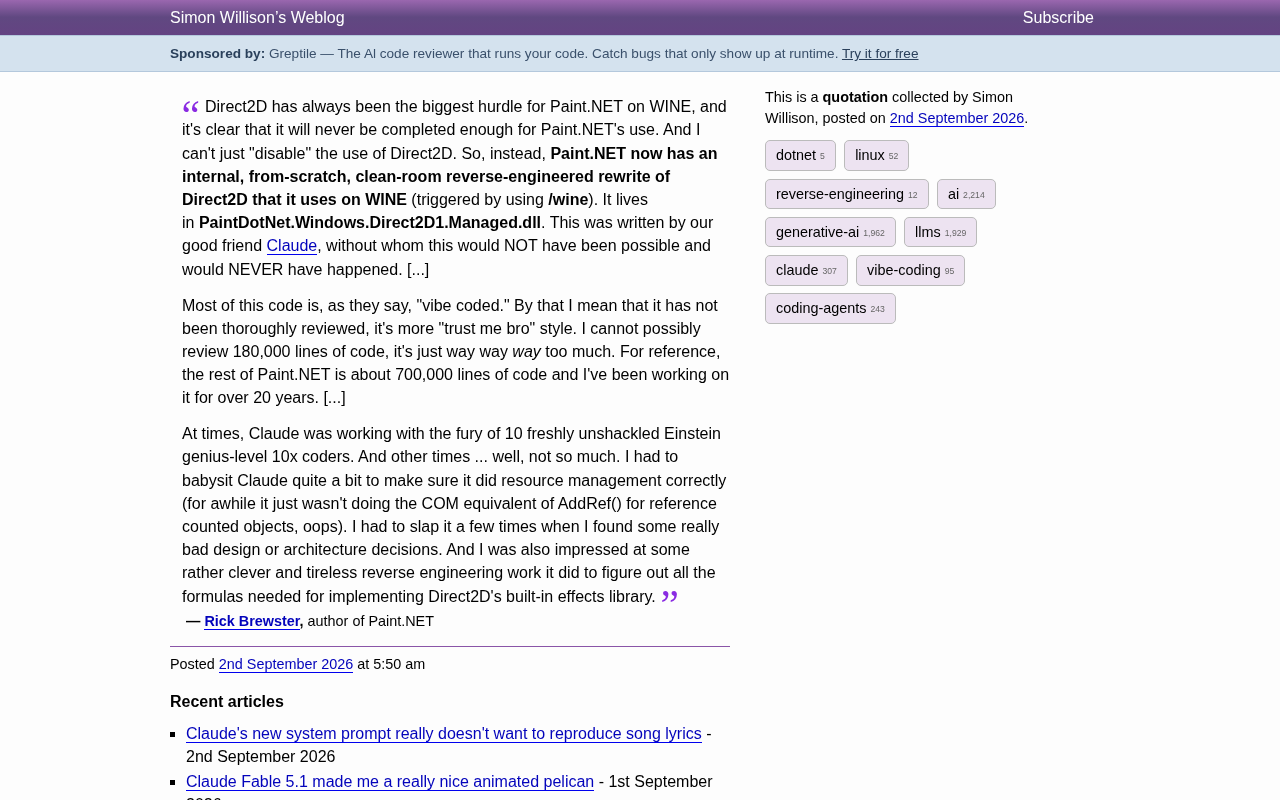Click the 'at 5:50 am' timestamp text

point(391,664)
